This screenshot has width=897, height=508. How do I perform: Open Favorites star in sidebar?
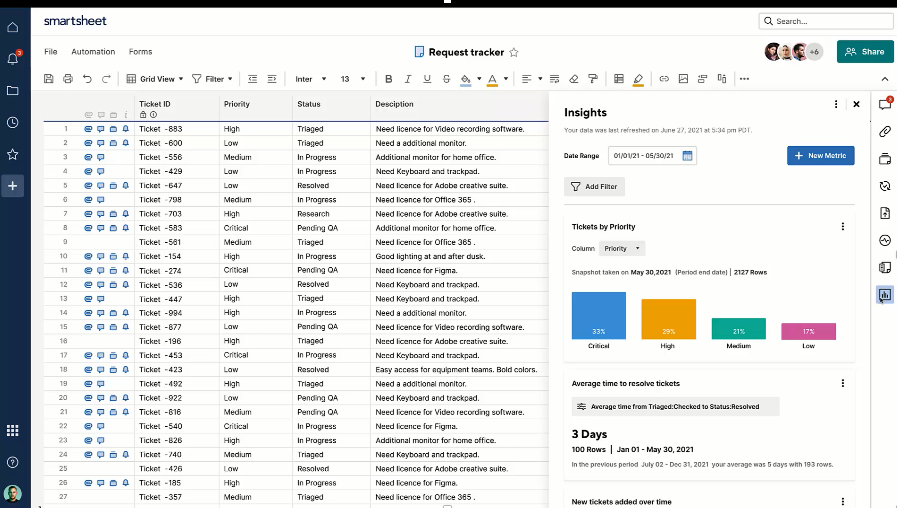(13, 154)
